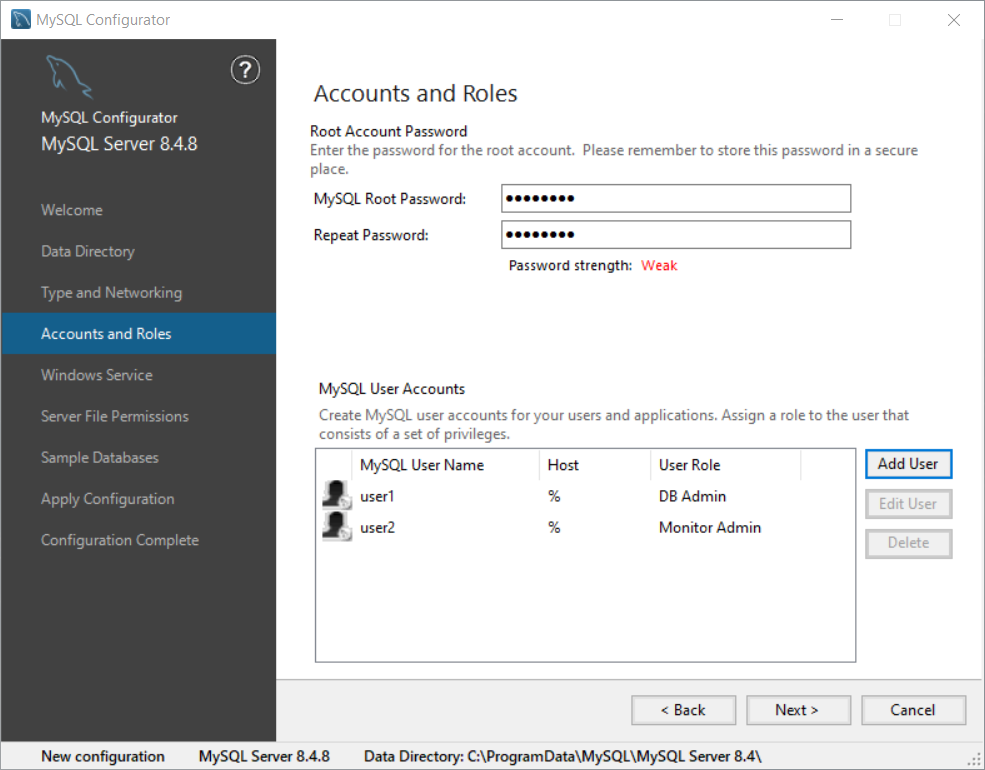The width and height of the screenshot is (985, 770).
Task: Click the Root Account Password heading
Action: (x=389, y=131)
